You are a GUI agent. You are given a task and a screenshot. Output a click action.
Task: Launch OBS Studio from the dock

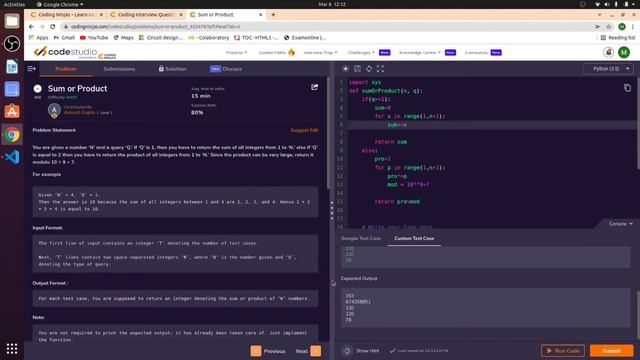[x=12, y=44]
